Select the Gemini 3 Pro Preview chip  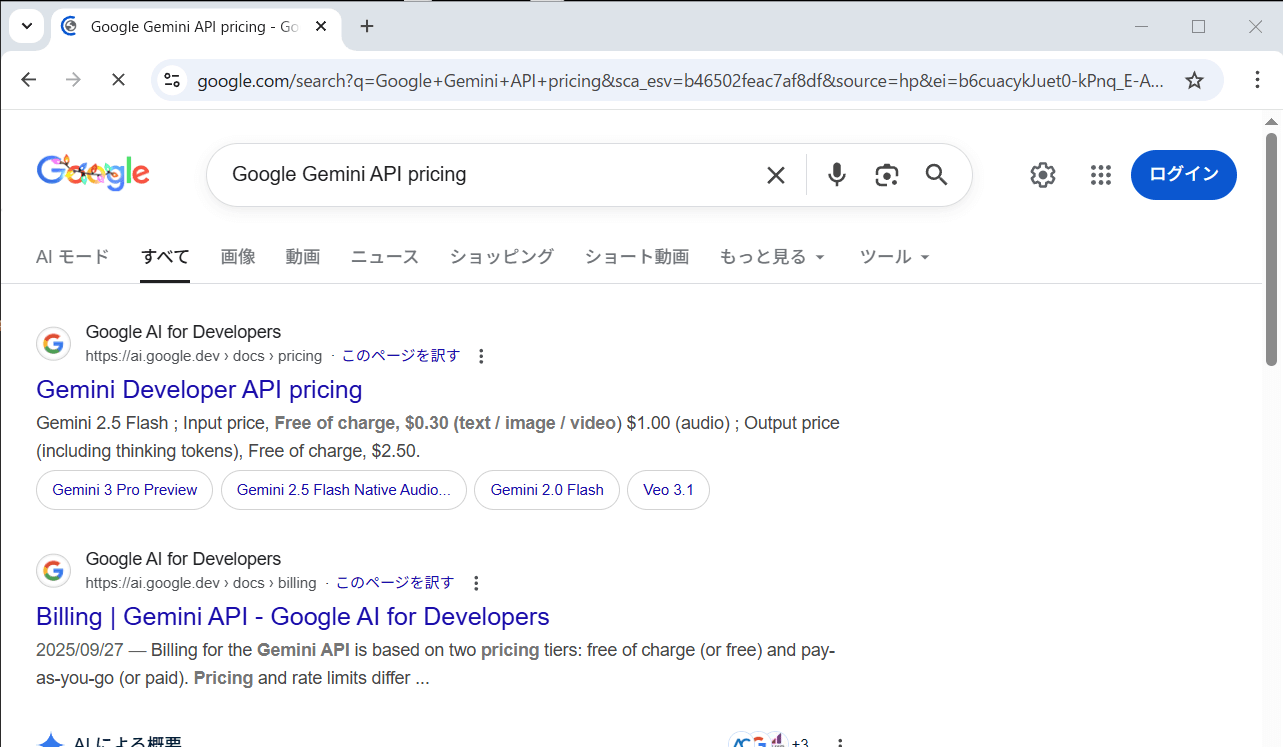click(125, 490)
